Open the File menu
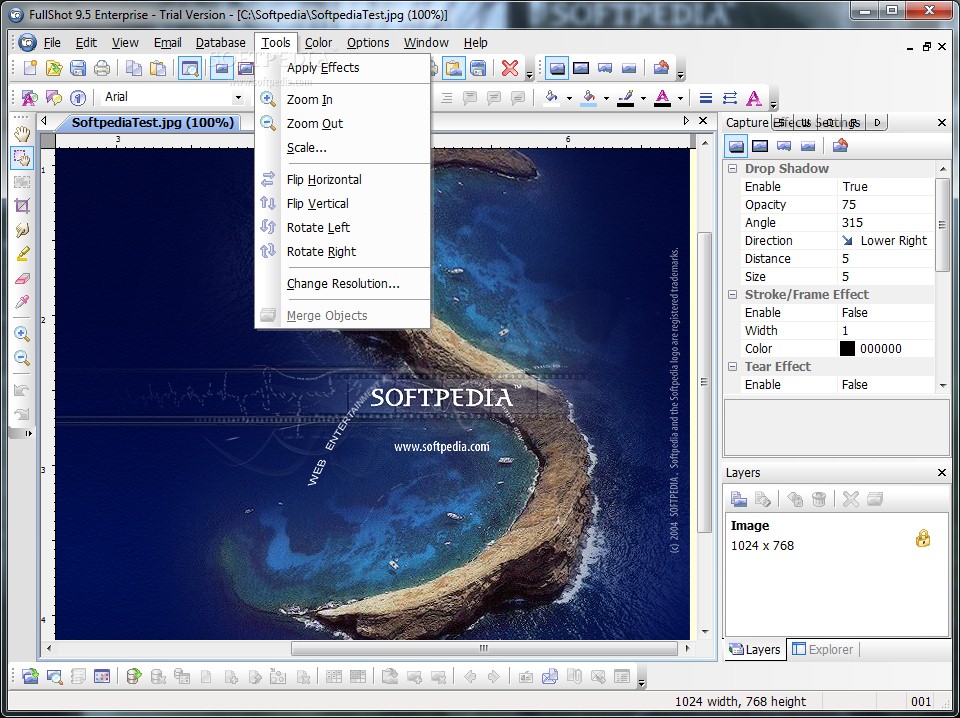The image size is (960, 718). [x=52, y=43]
